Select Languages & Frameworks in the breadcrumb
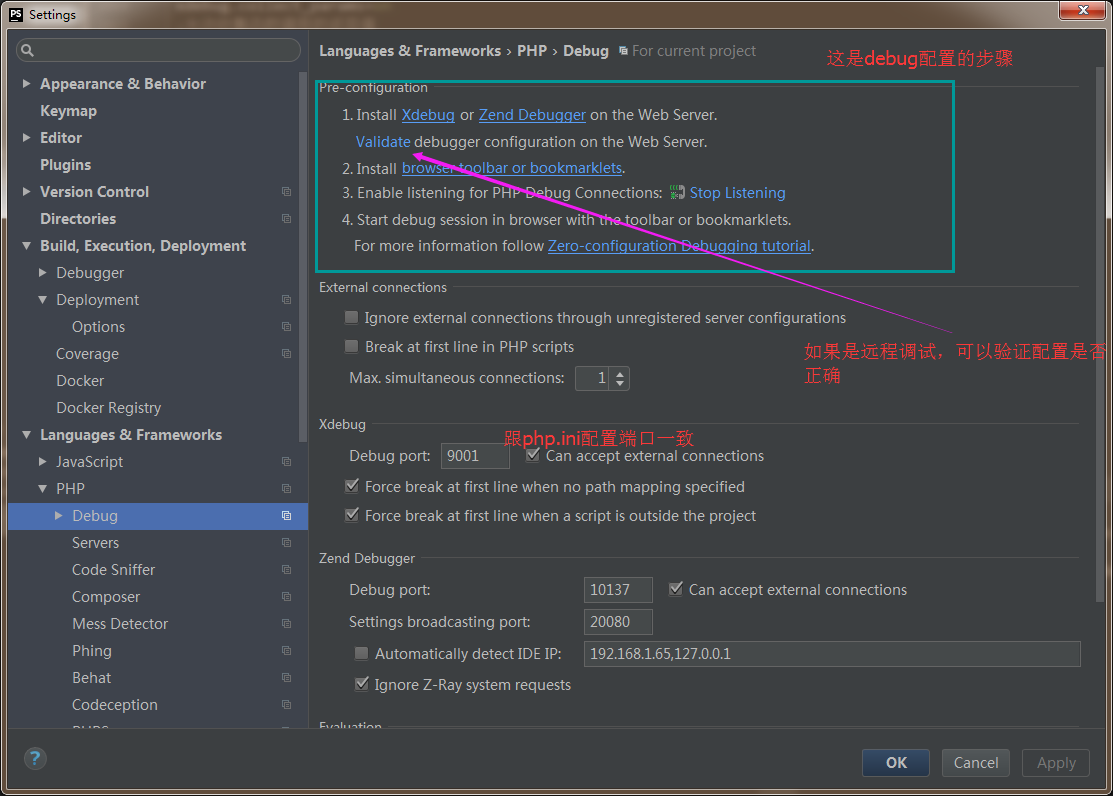This screenshot has width=1113, height=796. (409, 50)
